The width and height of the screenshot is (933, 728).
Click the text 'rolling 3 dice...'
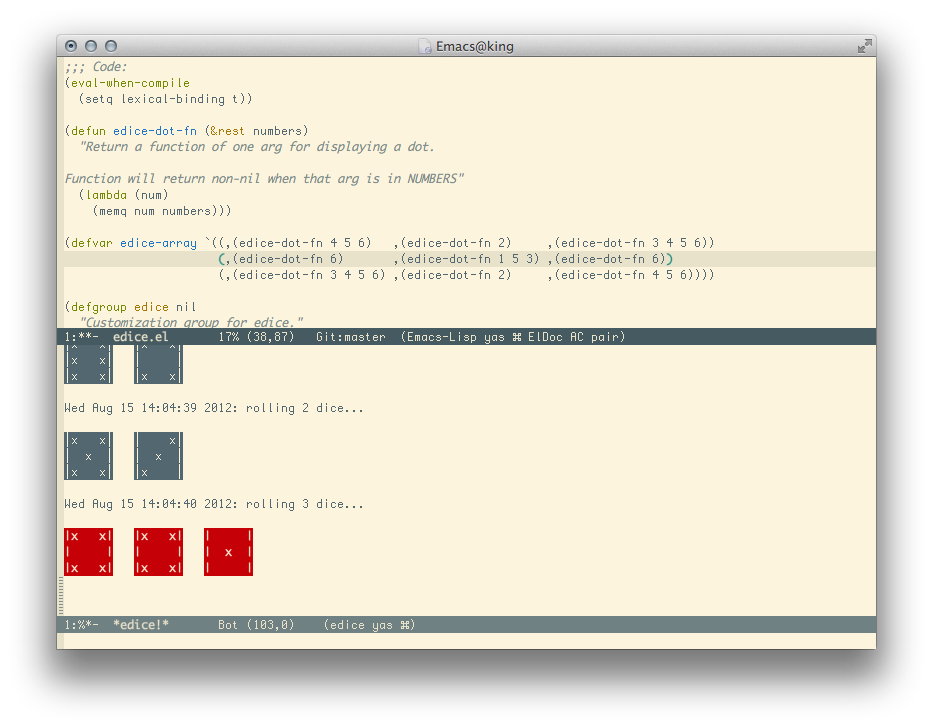point(305,504)
